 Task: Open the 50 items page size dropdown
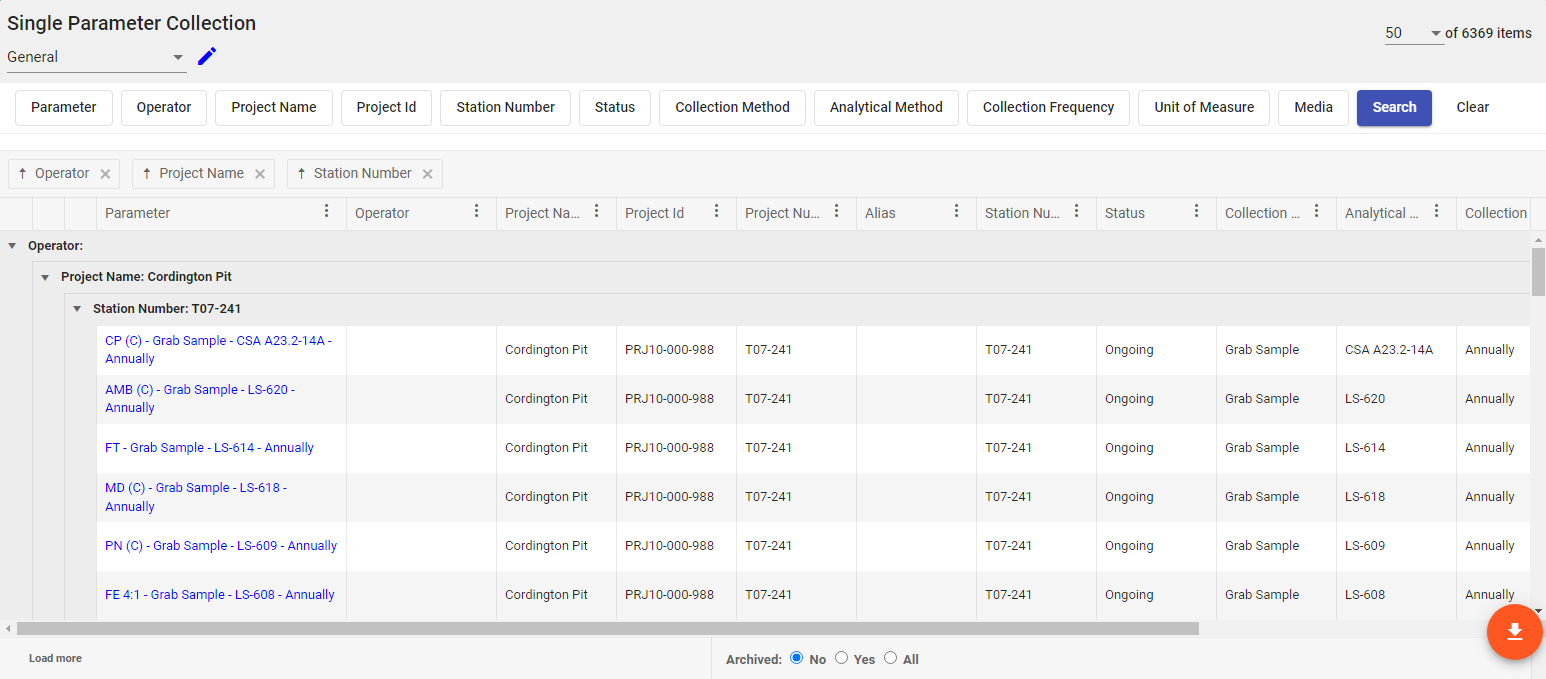click(1413, 34)
